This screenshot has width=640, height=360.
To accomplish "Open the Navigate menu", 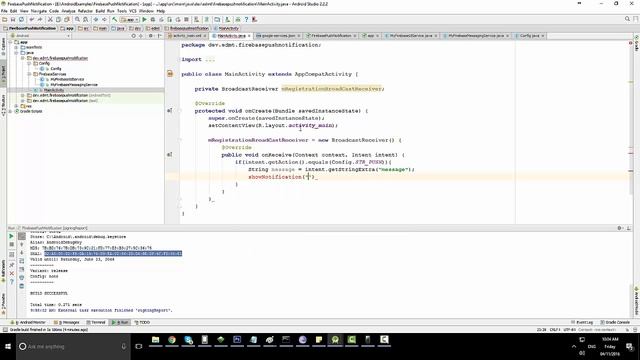I will coord(39,11).
